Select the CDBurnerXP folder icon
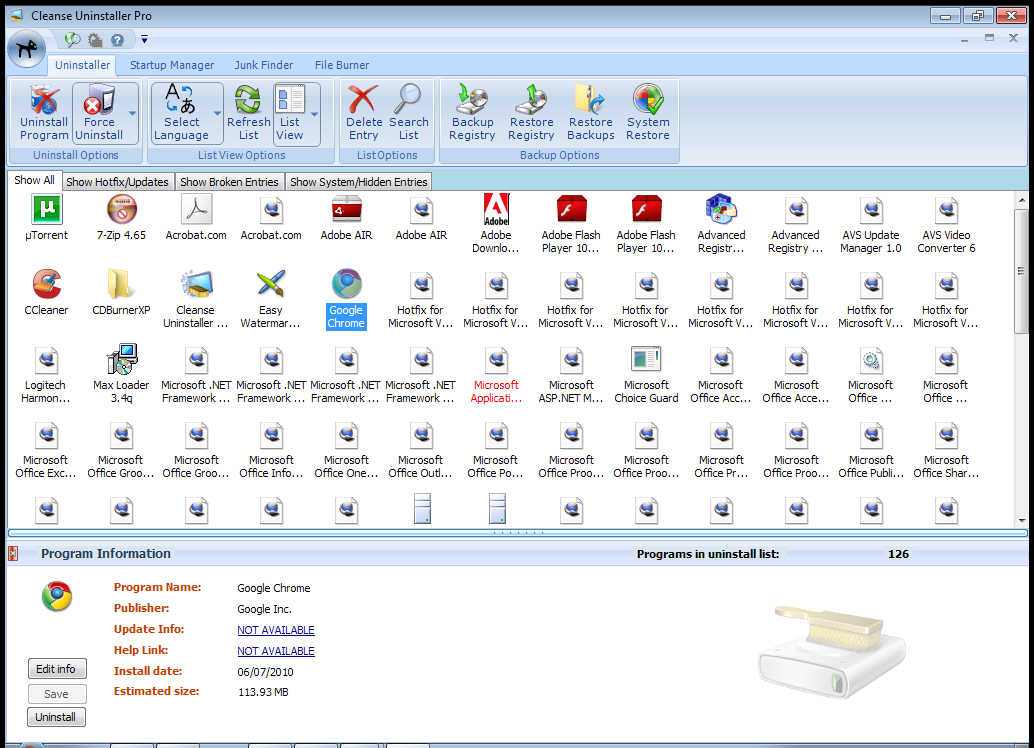This screenshot has height=748, width=1034. (121, 284)
